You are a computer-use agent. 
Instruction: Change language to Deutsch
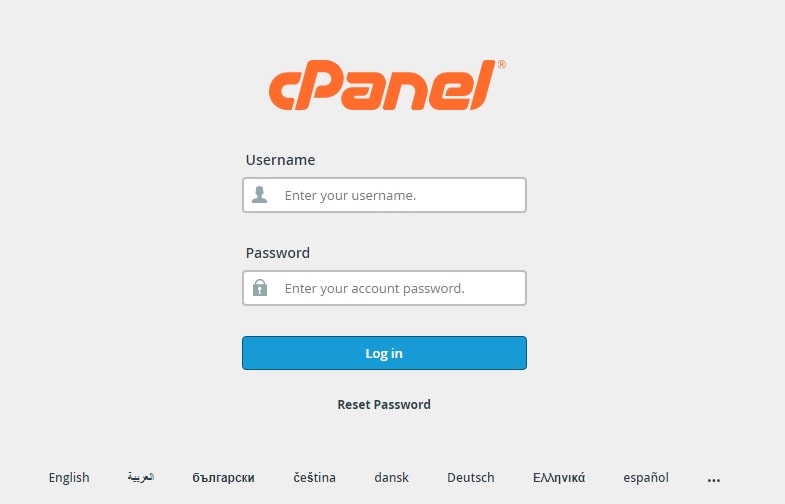[x=471, y=478]
